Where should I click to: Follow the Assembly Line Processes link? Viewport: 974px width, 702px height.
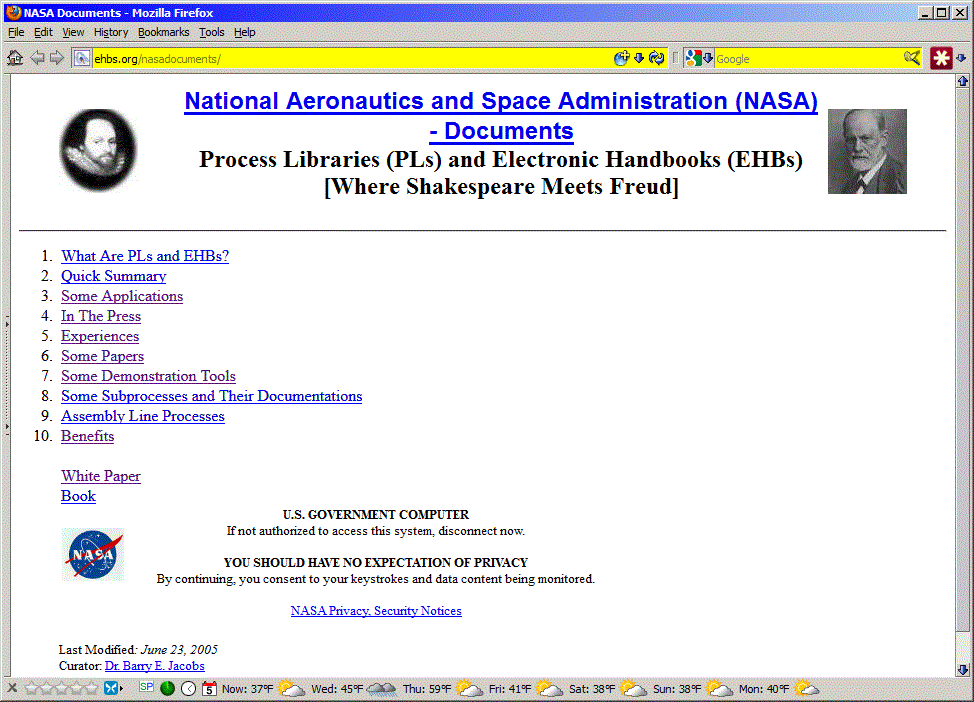point(143,416)
